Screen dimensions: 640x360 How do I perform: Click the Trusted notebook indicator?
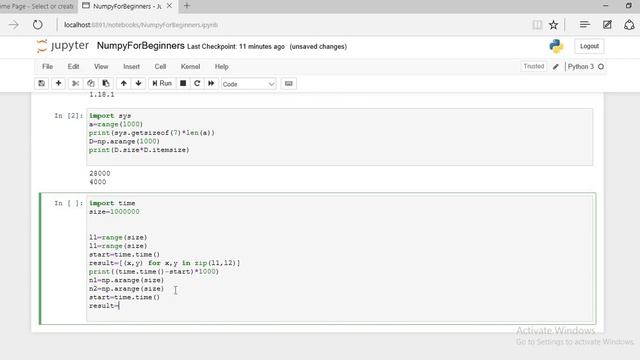click(x=534, y=66)
